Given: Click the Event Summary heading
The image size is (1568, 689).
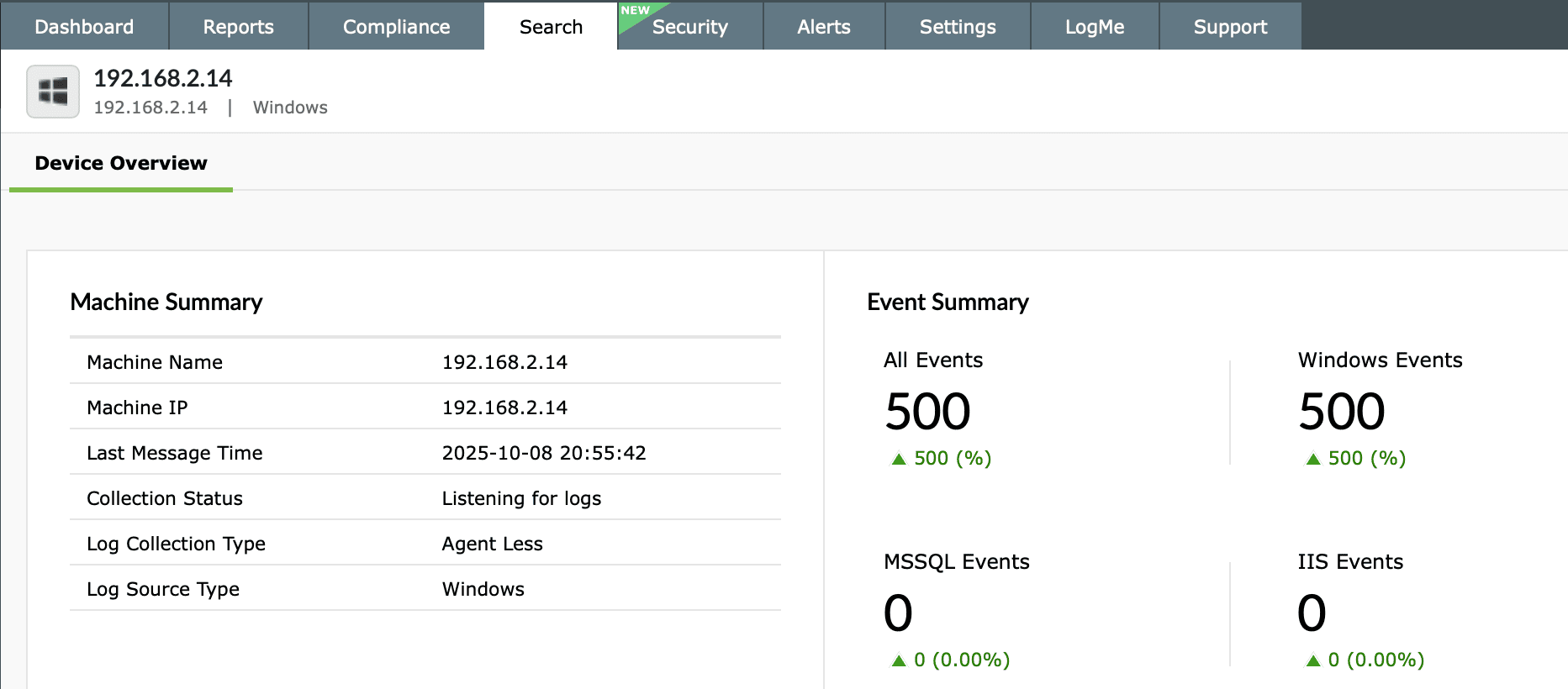Looking at the screenshot, I should [x=948, y=302].
